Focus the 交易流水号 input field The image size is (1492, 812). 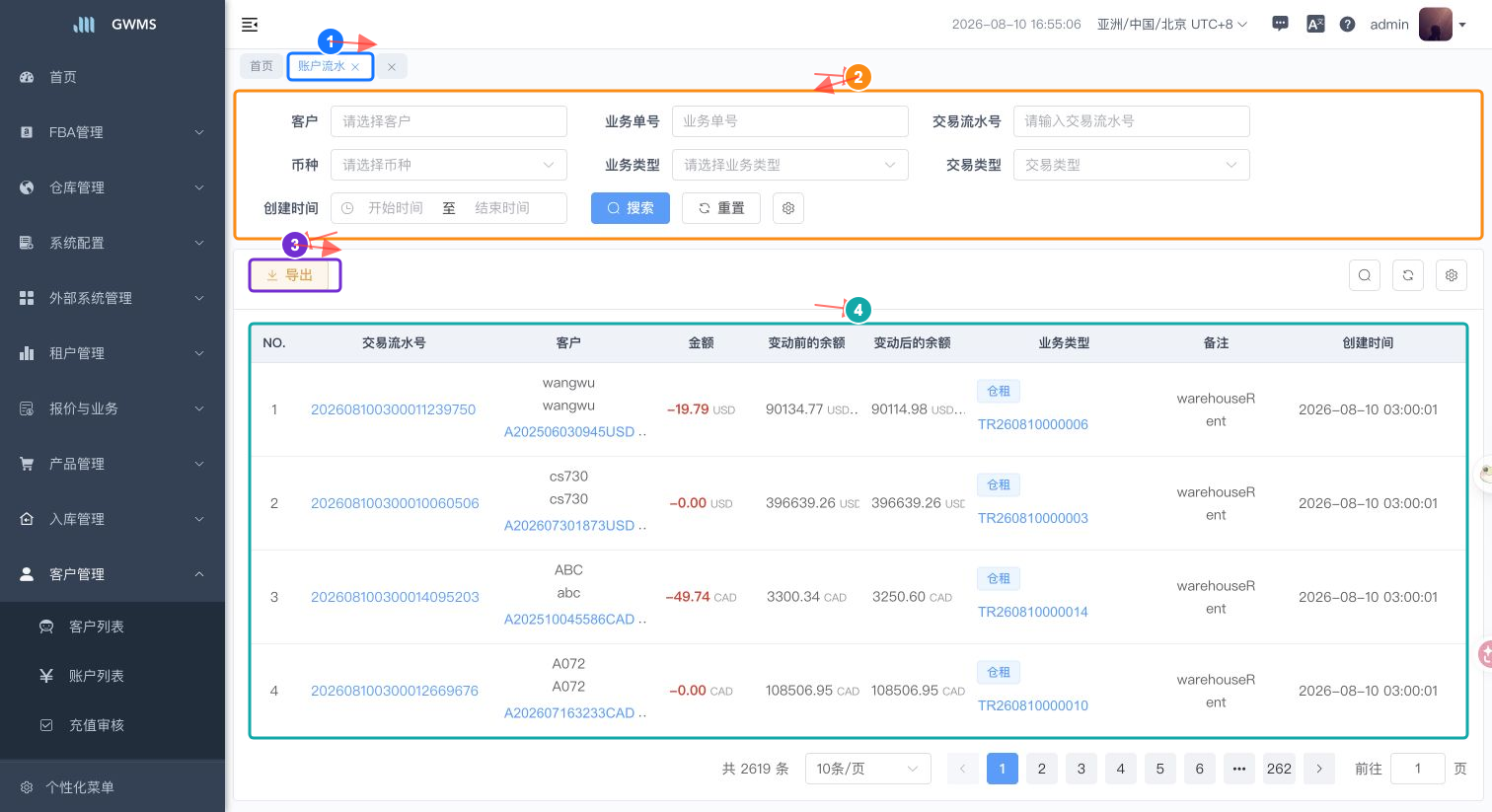(1132, 121)
